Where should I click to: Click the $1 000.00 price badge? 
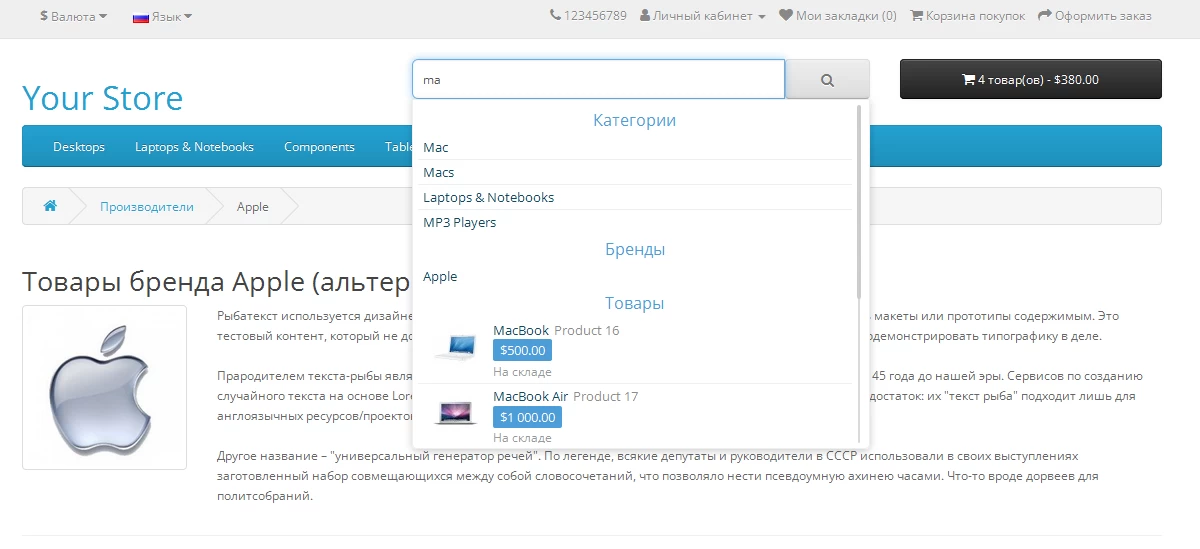pos(527,417)
